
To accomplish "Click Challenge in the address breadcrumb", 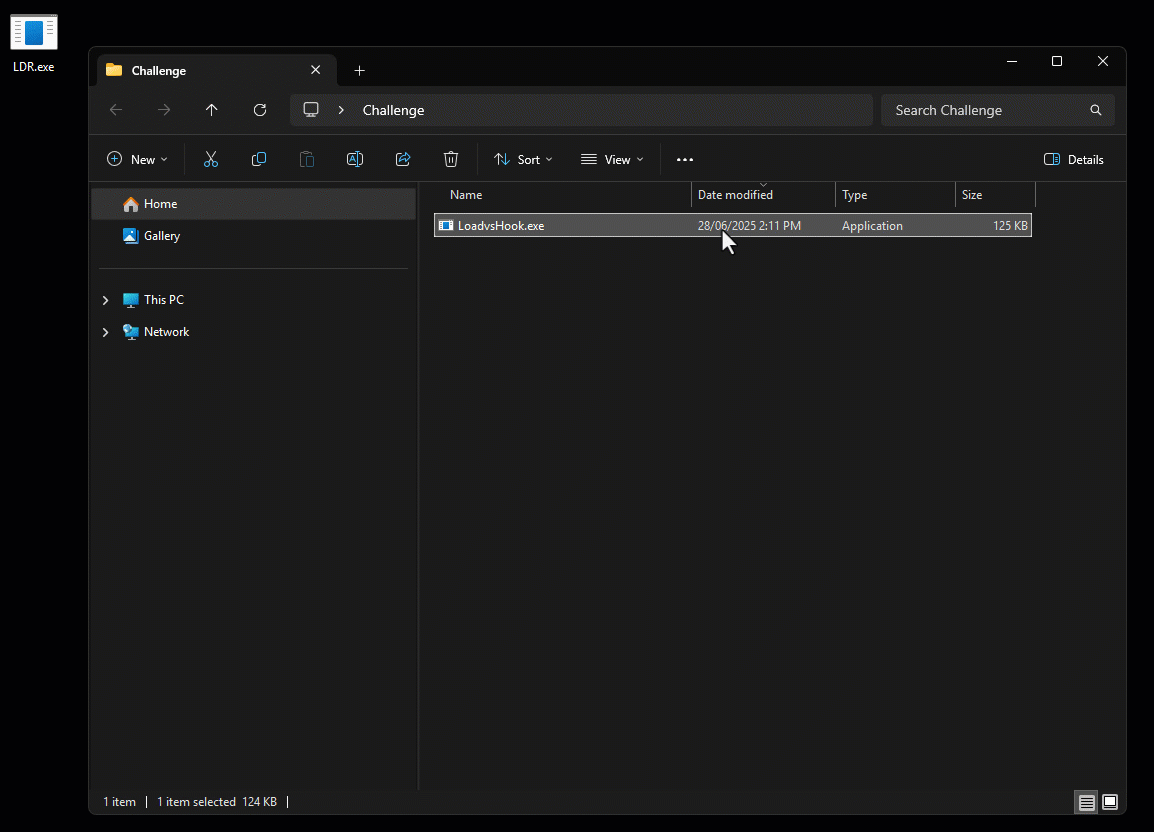I will point(393,110).
